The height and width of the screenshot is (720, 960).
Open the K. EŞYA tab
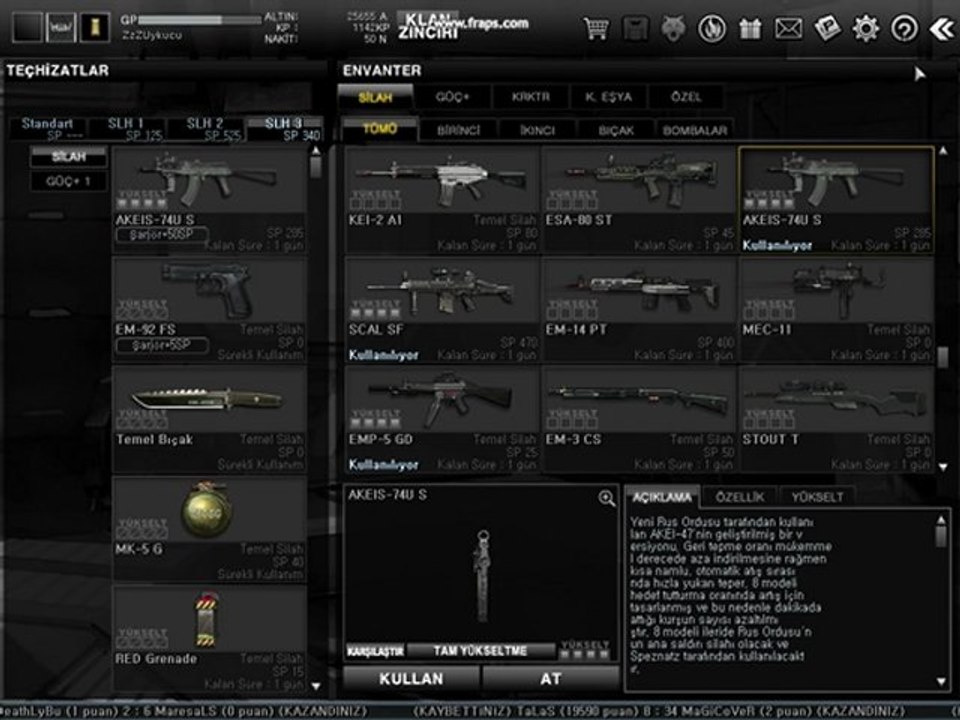click(608, 97)
